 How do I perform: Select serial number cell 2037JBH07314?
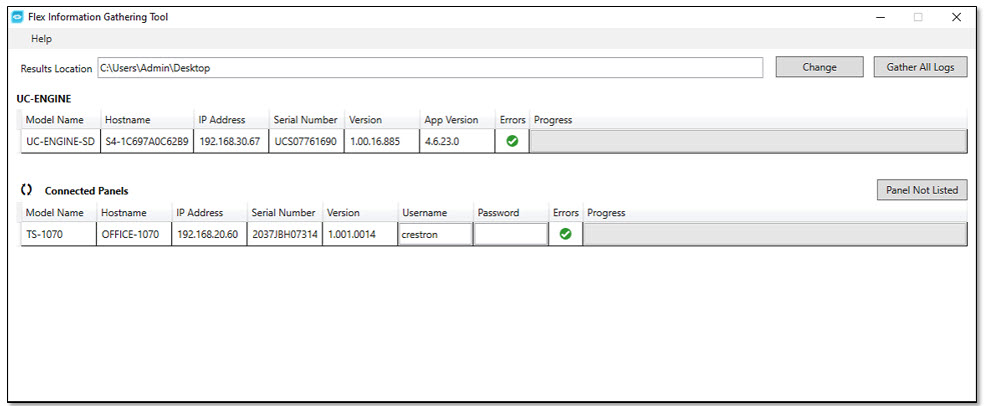[285, 234]
